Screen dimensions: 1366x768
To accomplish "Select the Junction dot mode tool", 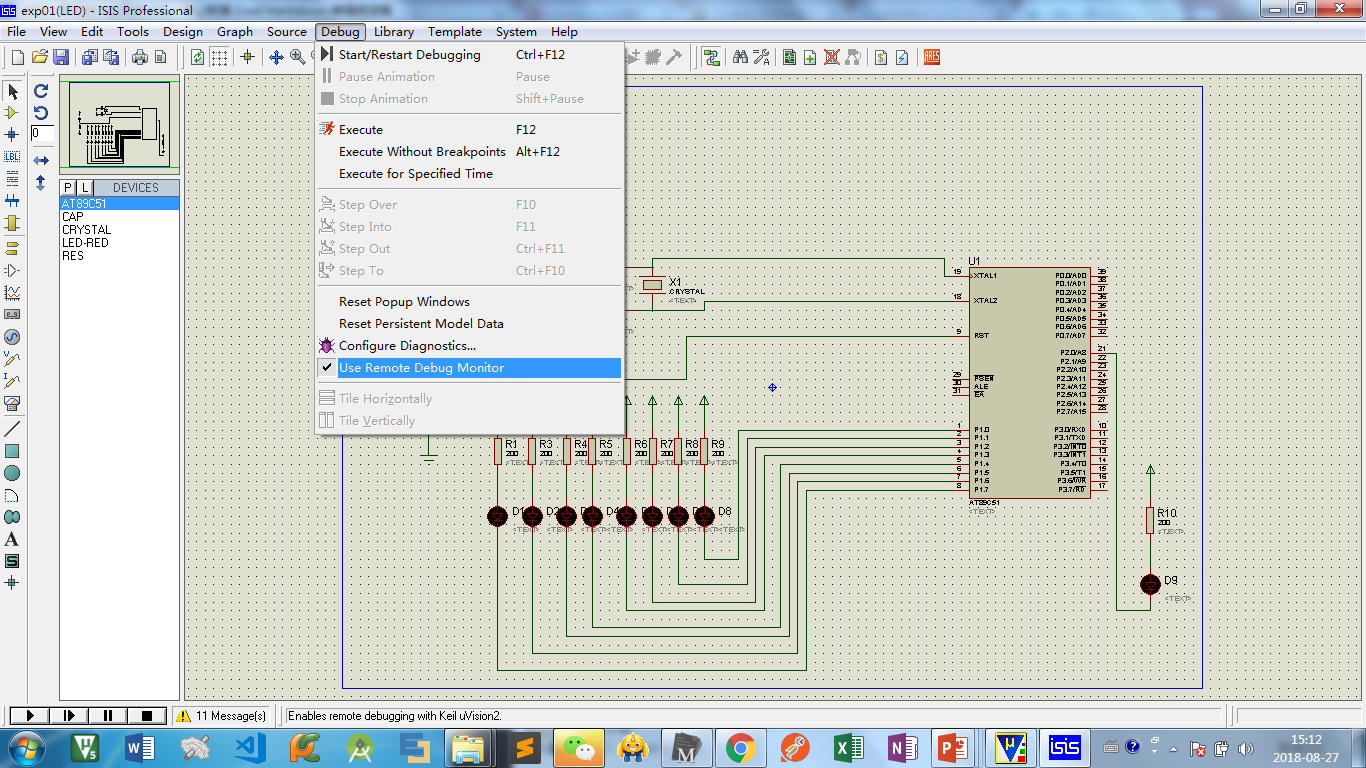I will click(12, 134).
